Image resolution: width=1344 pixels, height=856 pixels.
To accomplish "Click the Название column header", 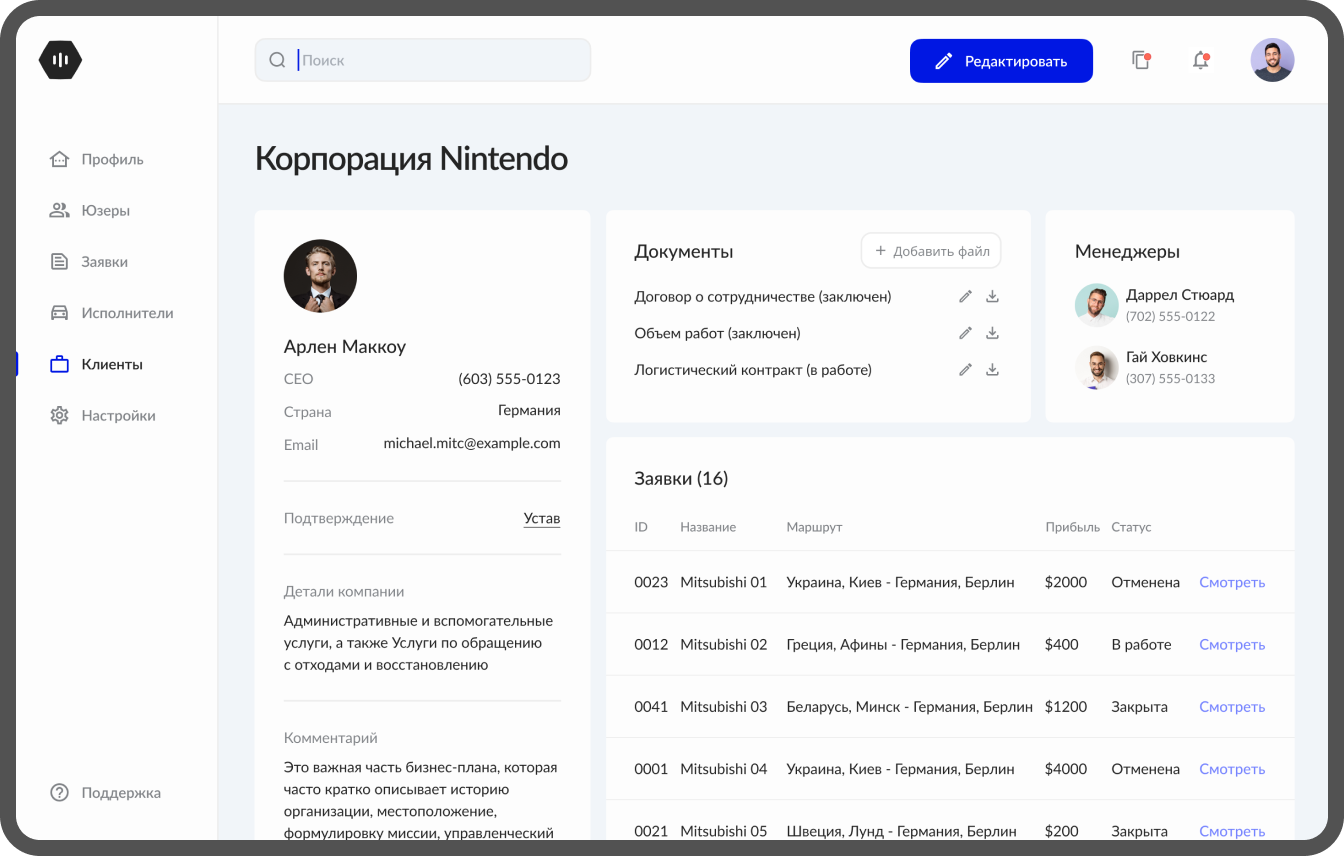I will 708,527.
